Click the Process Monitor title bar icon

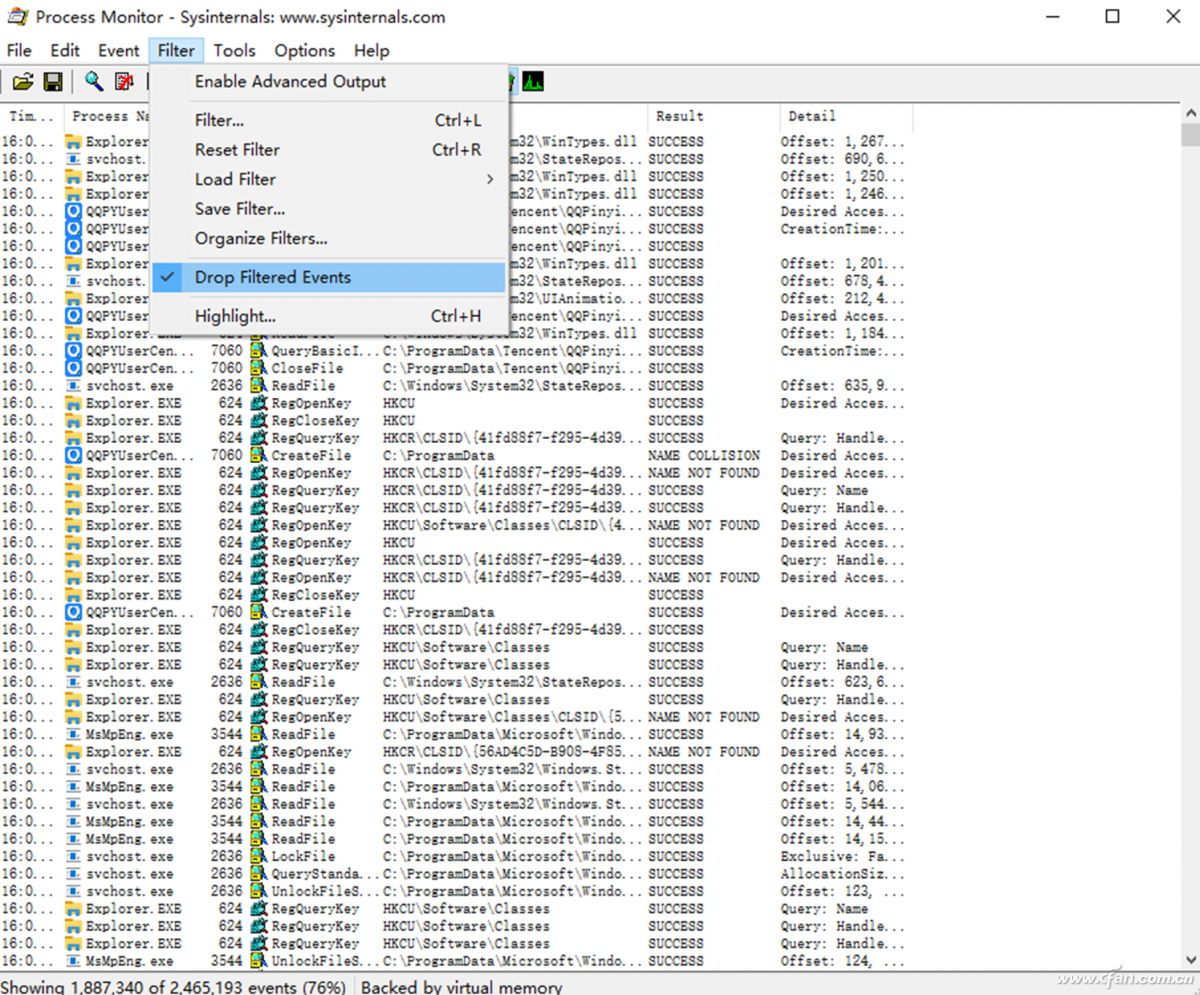[x=16, y=17]
